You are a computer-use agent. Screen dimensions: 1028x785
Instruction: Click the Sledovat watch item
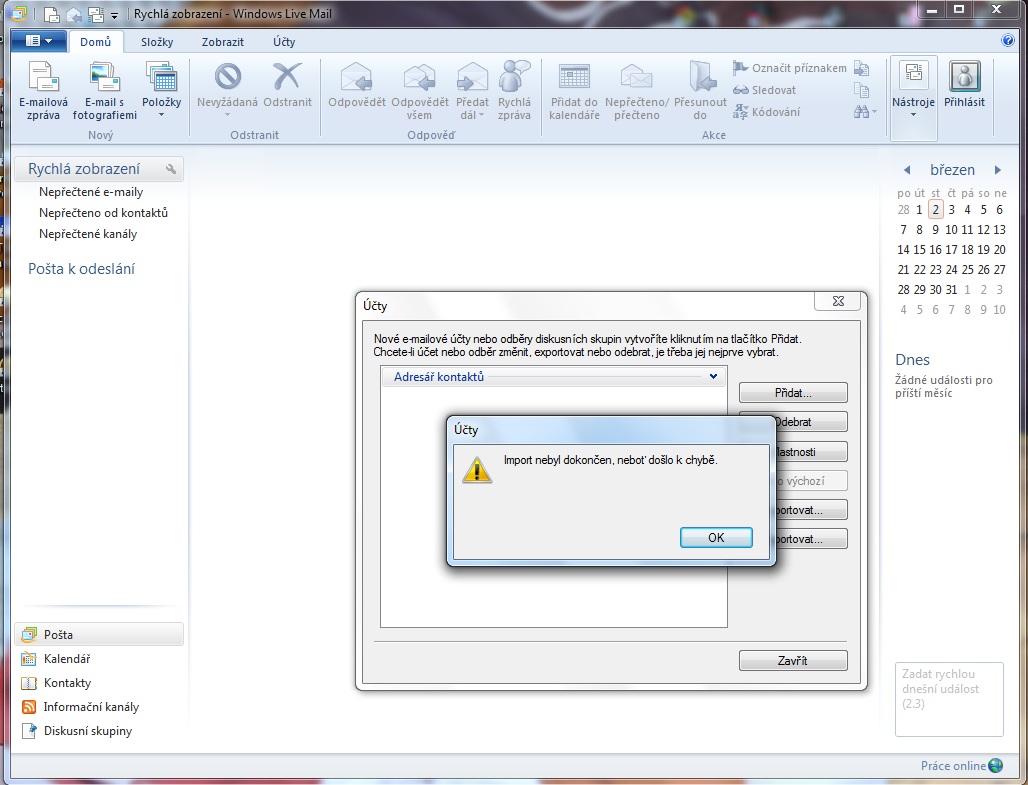click(764, 90)
